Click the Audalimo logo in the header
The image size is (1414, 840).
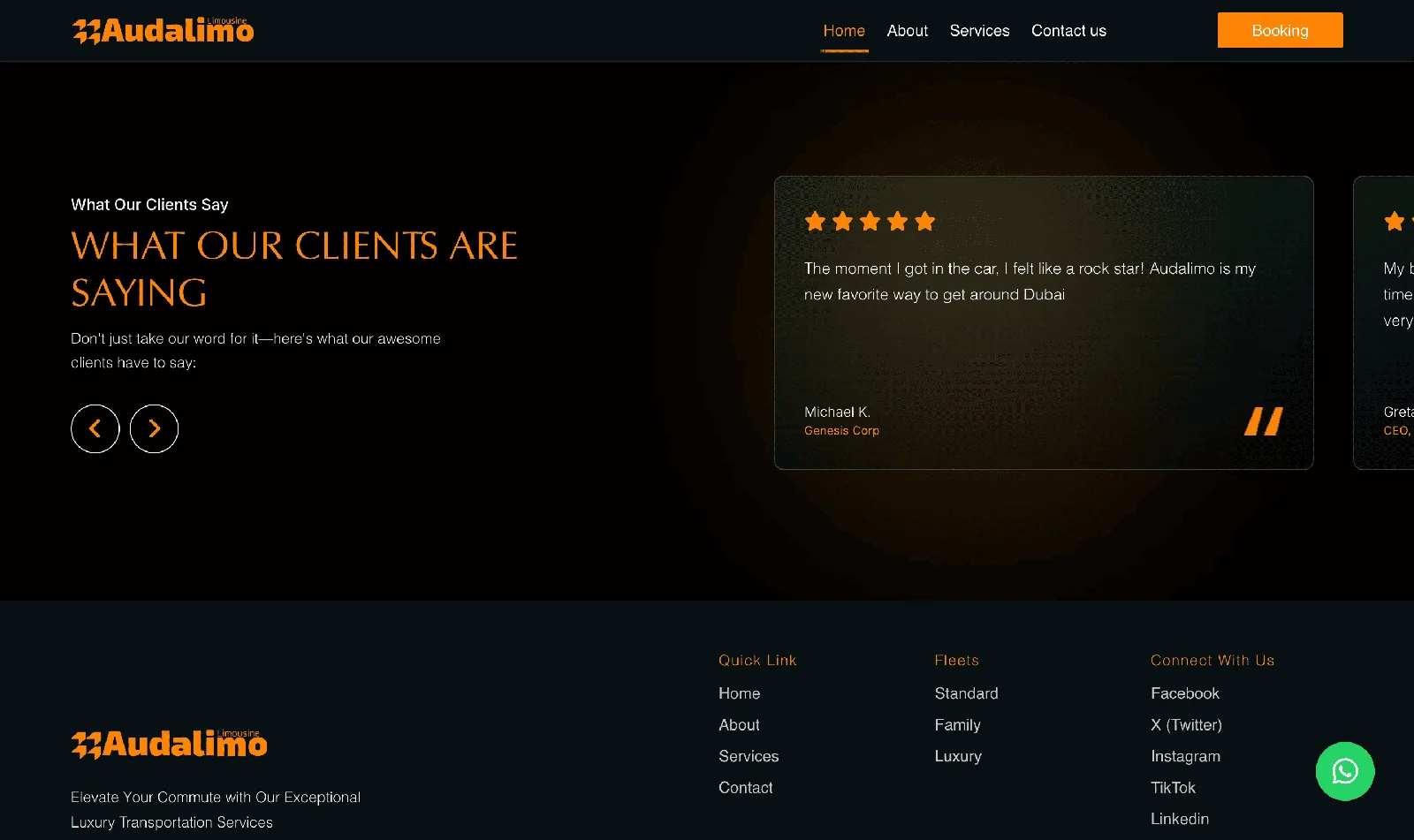(x=163, y=31)
